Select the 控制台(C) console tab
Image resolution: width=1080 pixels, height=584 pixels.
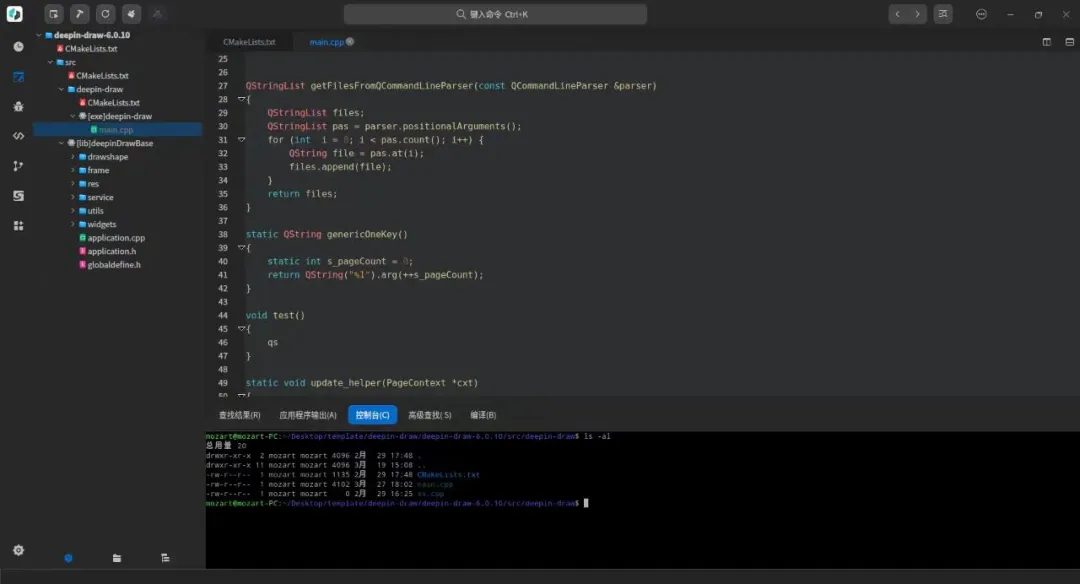click(x=373, y=415)
